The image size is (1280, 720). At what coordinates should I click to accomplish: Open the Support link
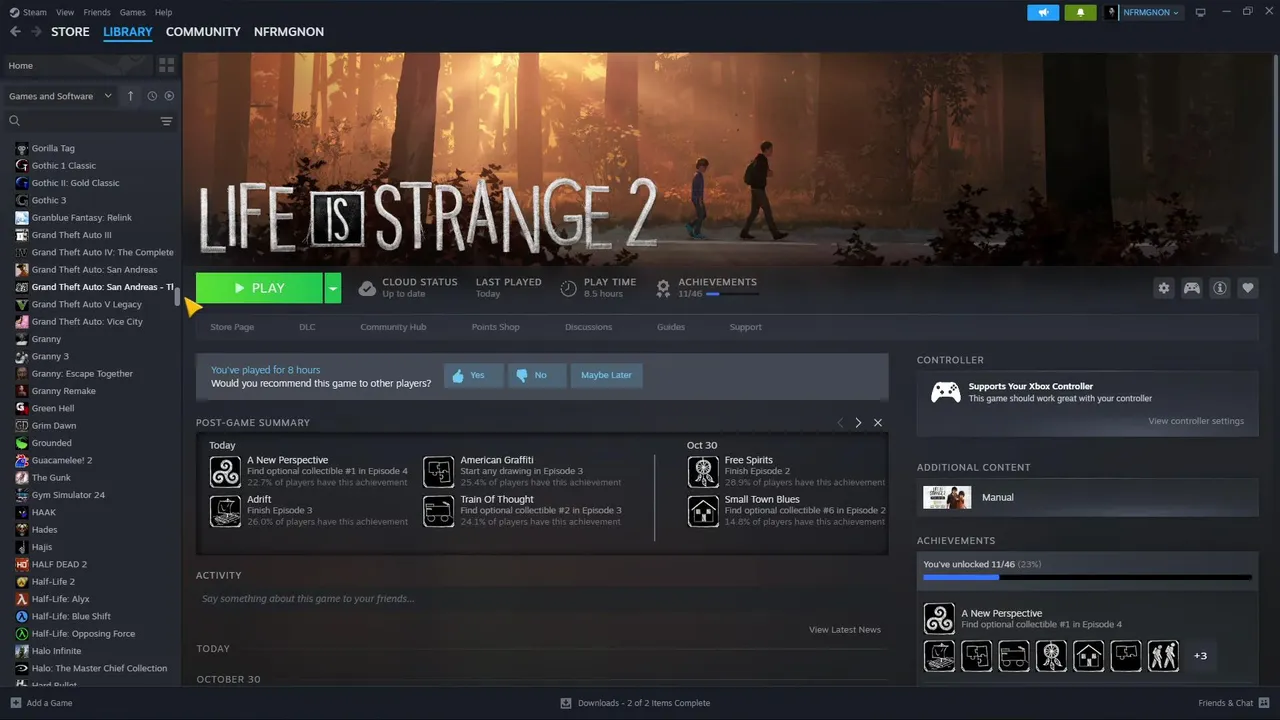click(745, 327)
